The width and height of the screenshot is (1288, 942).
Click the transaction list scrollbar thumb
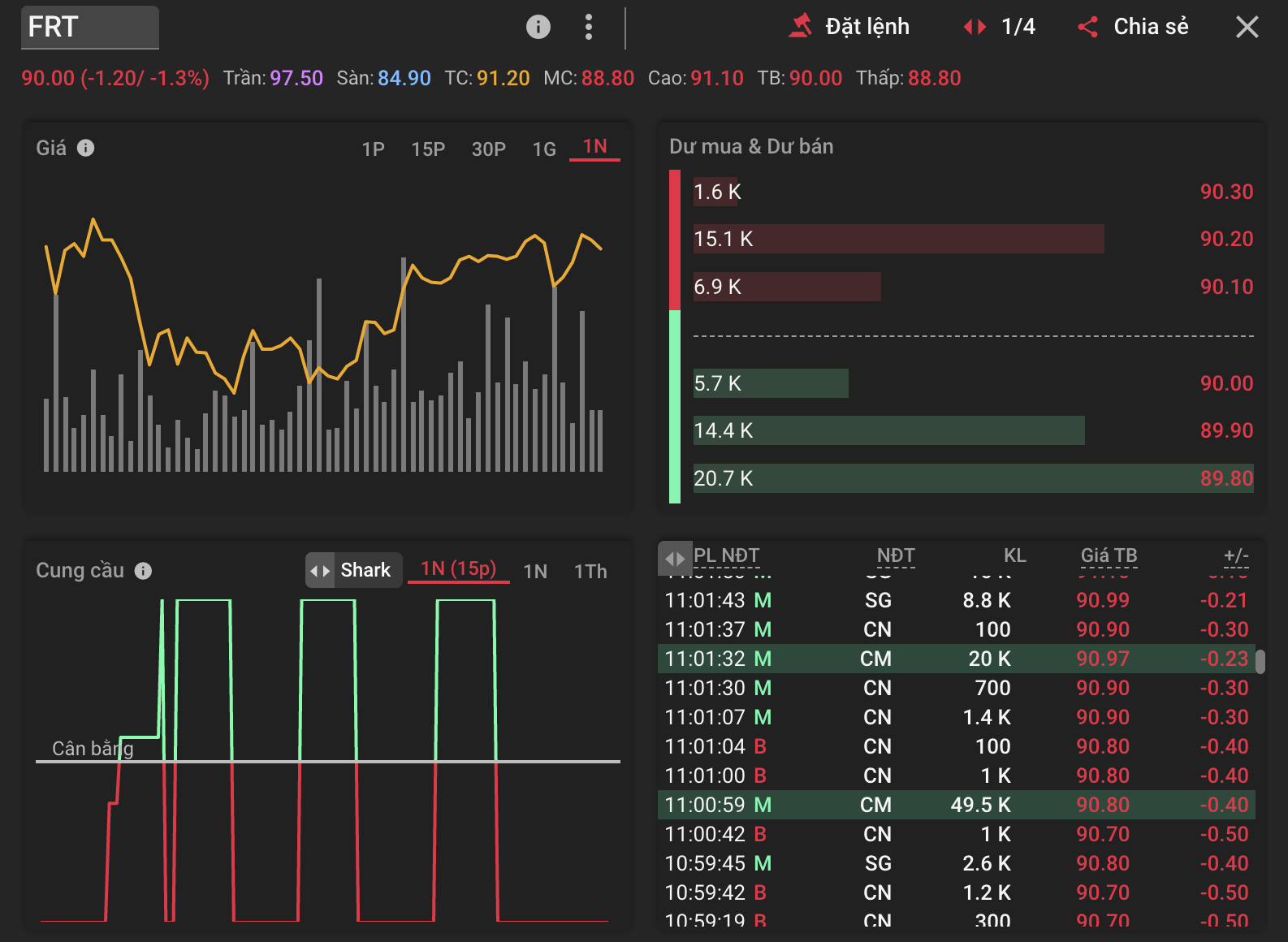[x=1260, y=661]
